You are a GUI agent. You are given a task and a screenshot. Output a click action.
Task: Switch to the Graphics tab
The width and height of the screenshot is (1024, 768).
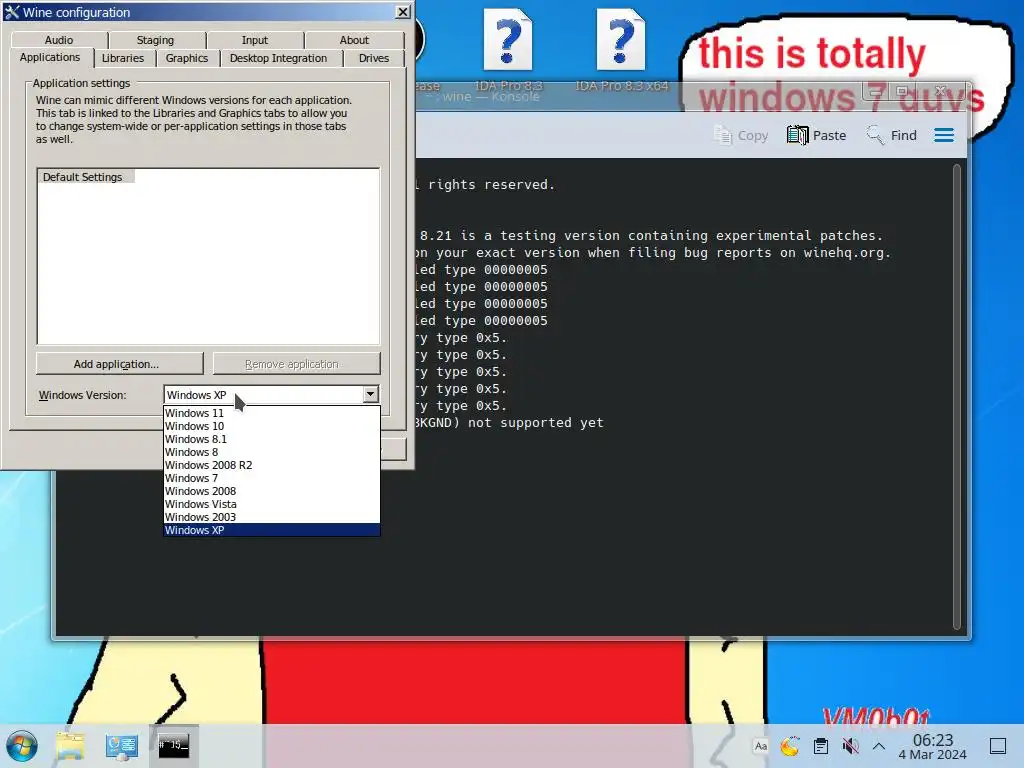coord(187,58)
